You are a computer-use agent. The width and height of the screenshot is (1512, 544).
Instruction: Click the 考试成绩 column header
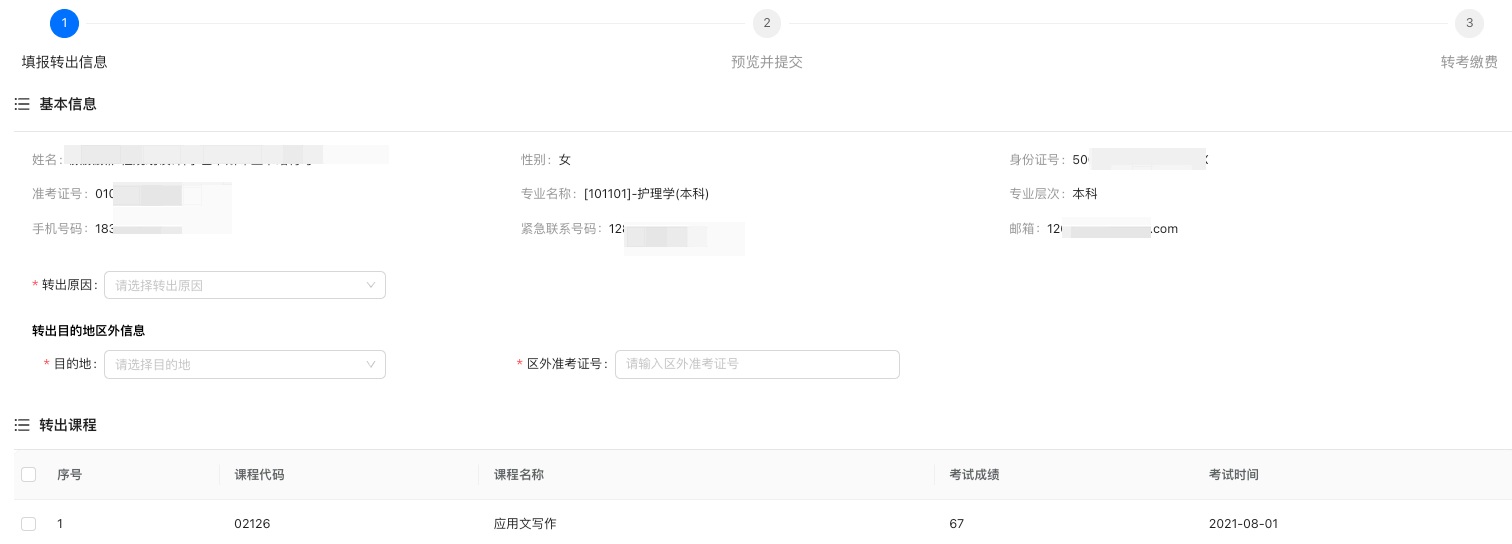(974, 475)
